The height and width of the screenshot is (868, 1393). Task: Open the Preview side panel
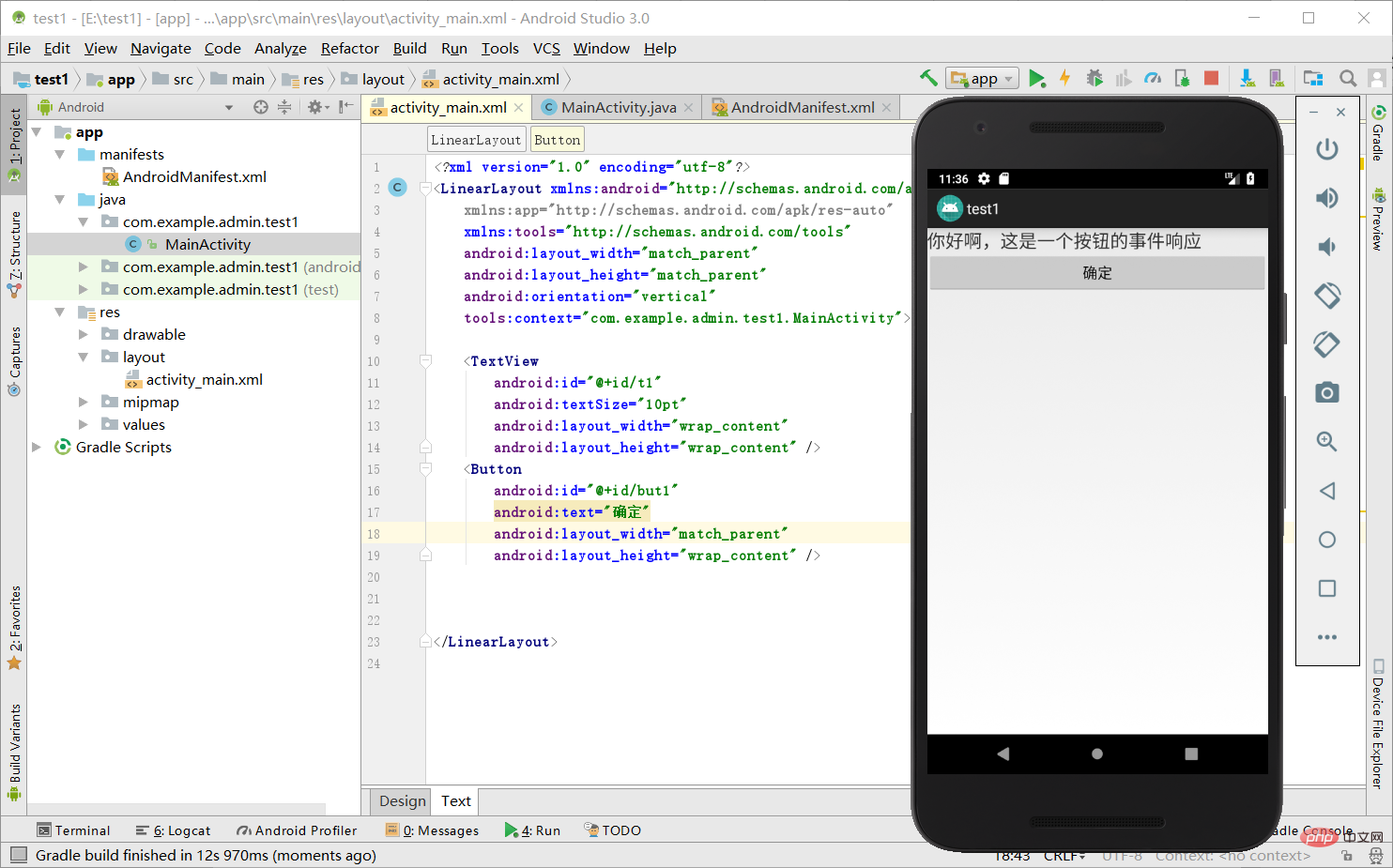click(x=1380, y=223)
